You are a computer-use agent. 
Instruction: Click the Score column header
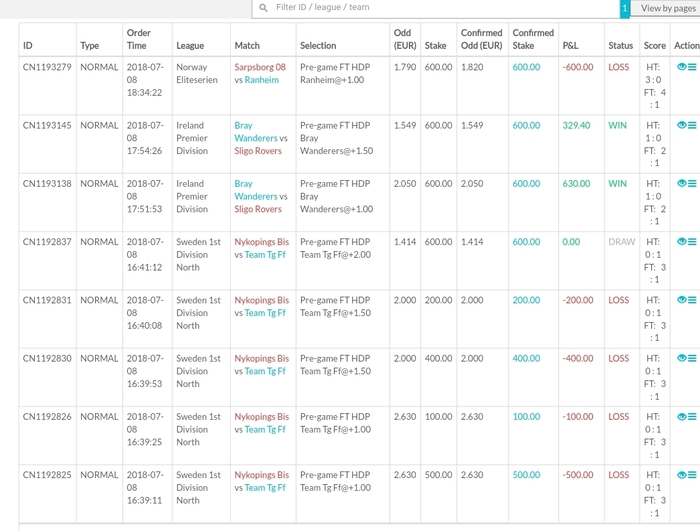tap(654, 46)
